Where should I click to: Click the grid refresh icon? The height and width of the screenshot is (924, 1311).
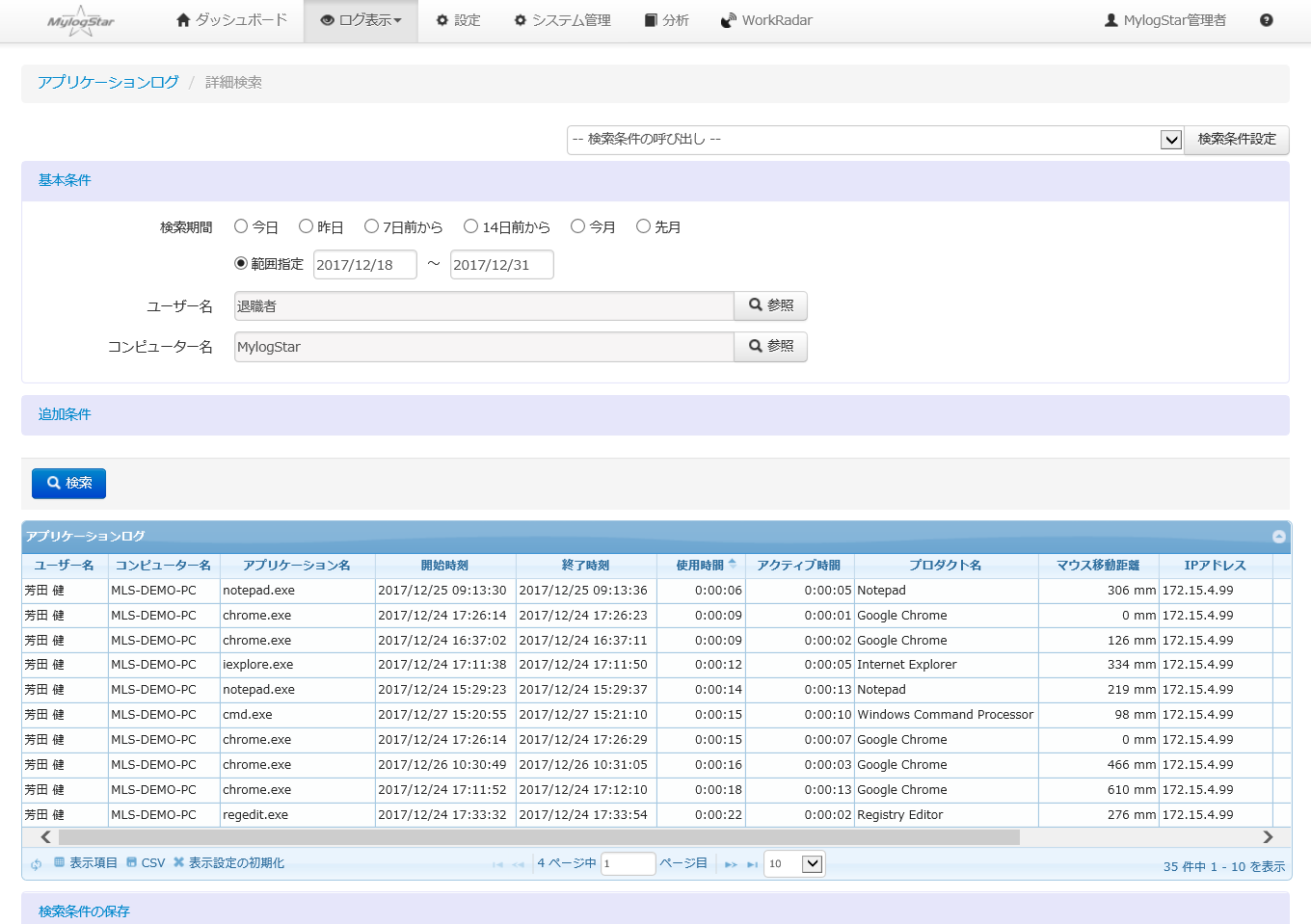click(x=37, y=864)
